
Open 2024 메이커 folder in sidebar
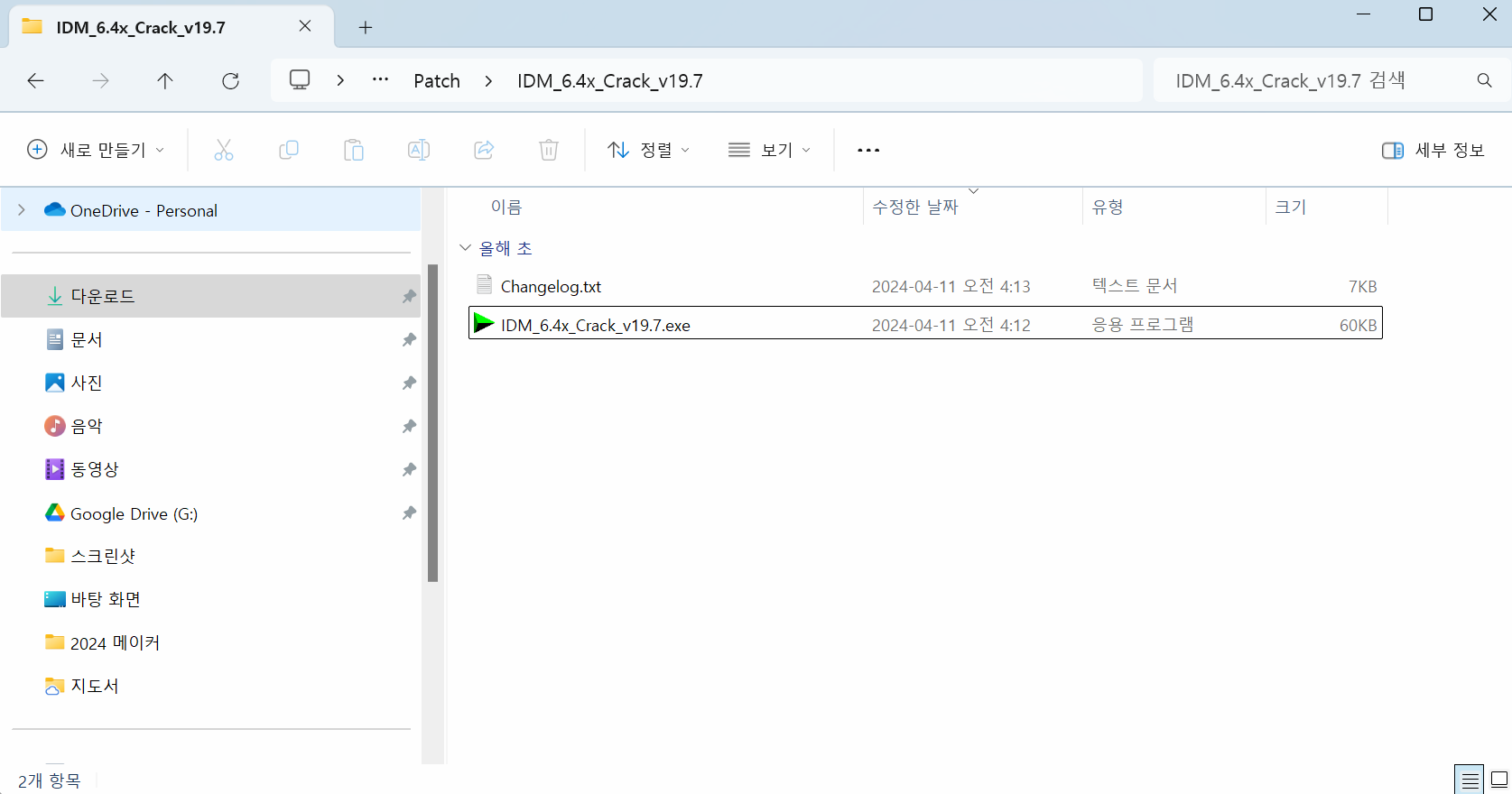[210, 642]
